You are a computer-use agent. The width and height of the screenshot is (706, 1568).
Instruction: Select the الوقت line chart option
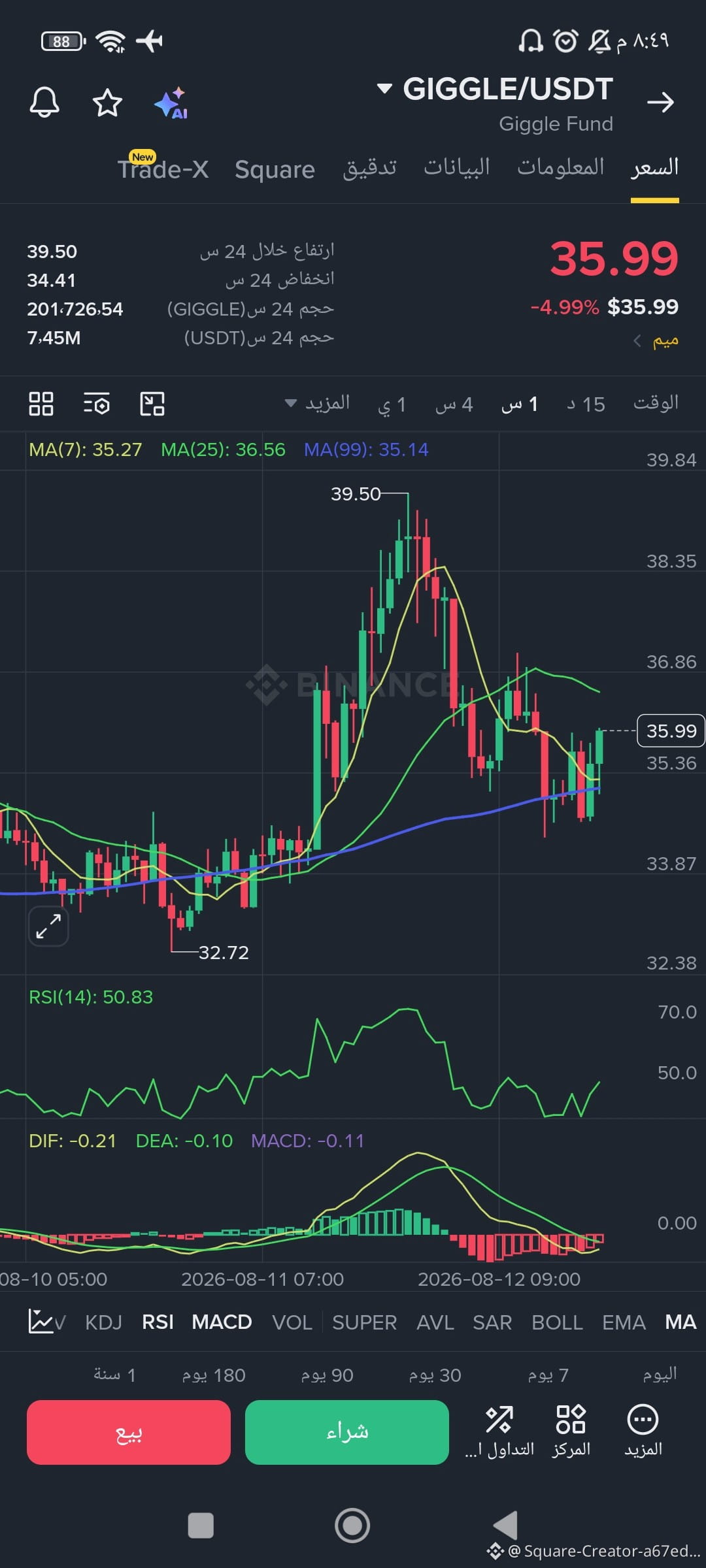click(656, 403)
